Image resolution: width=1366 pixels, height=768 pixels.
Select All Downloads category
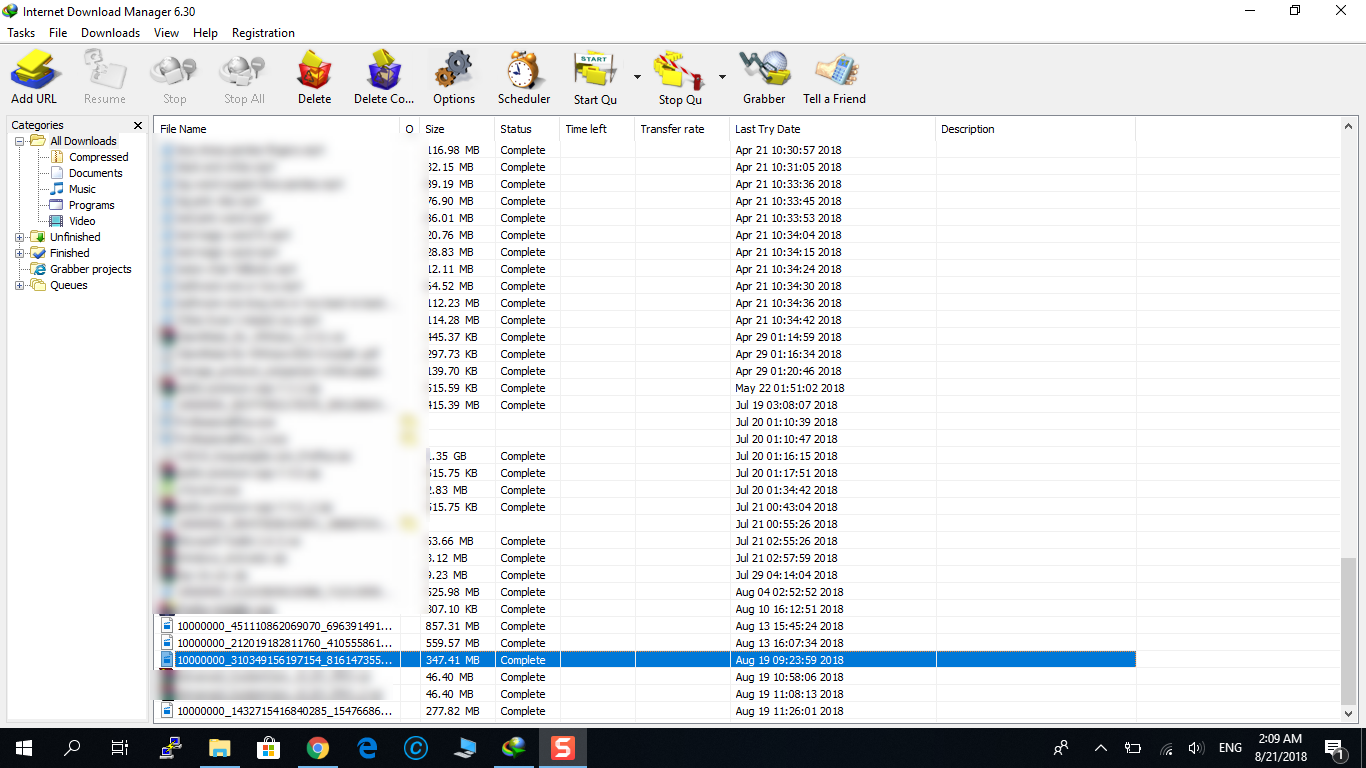(83, 141)
